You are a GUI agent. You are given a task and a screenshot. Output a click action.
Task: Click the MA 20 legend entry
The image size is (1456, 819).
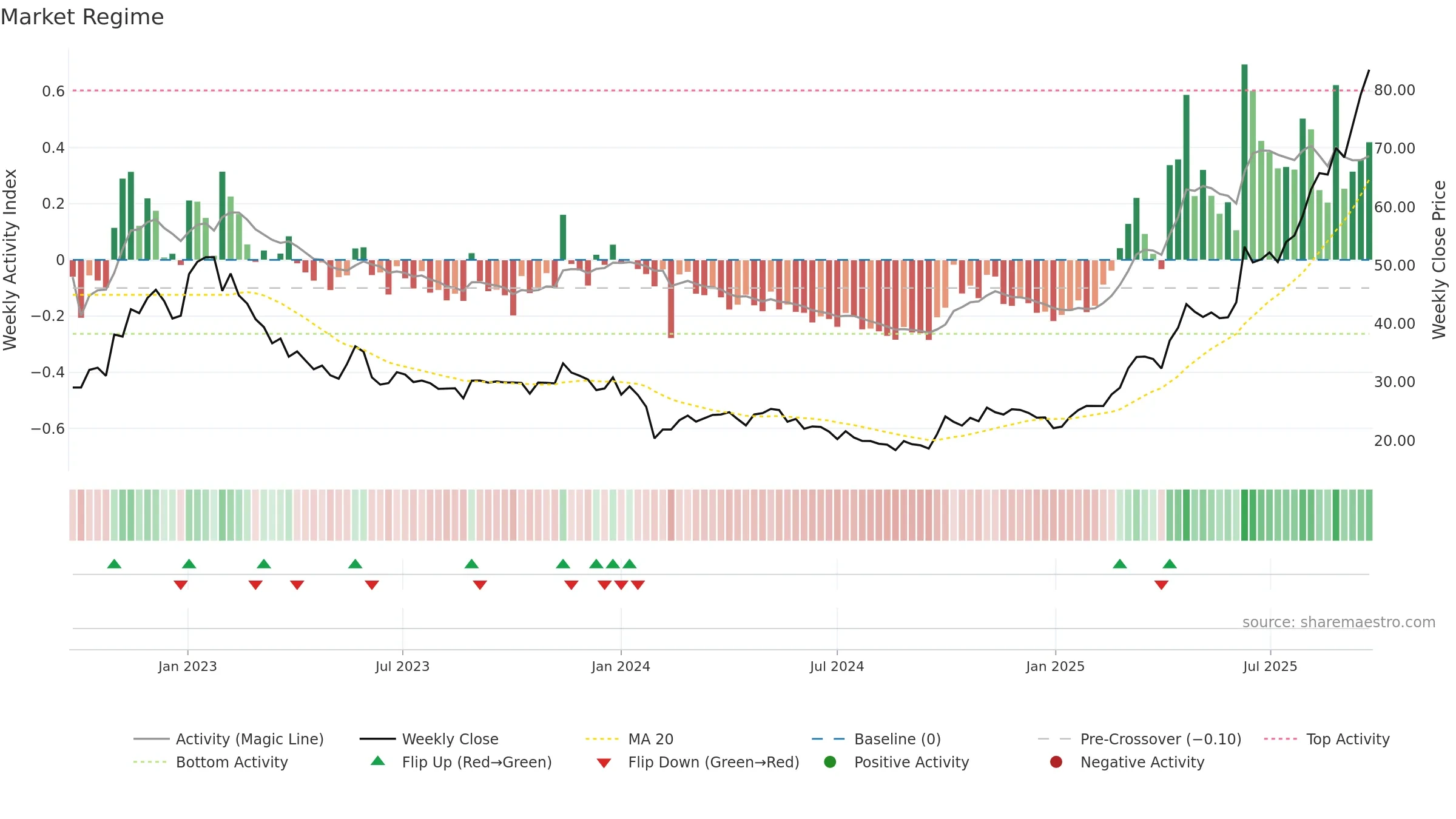point(629,739)
